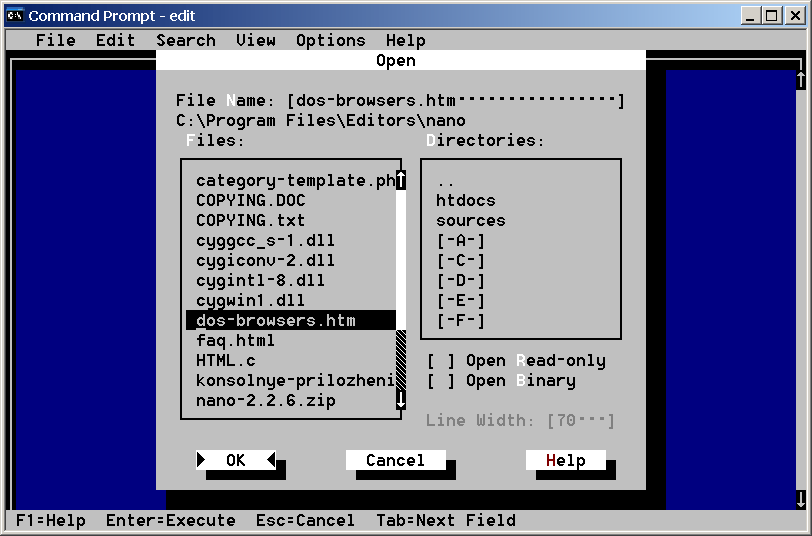
Task: Go to parent directory (..) entry
Action: 446,181
